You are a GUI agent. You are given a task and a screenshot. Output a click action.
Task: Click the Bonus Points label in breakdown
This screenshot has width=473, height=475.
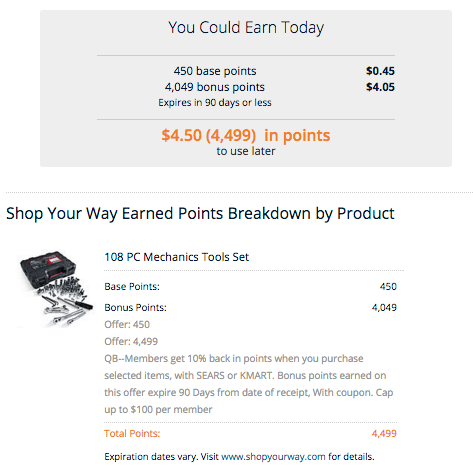coord(135,307)
